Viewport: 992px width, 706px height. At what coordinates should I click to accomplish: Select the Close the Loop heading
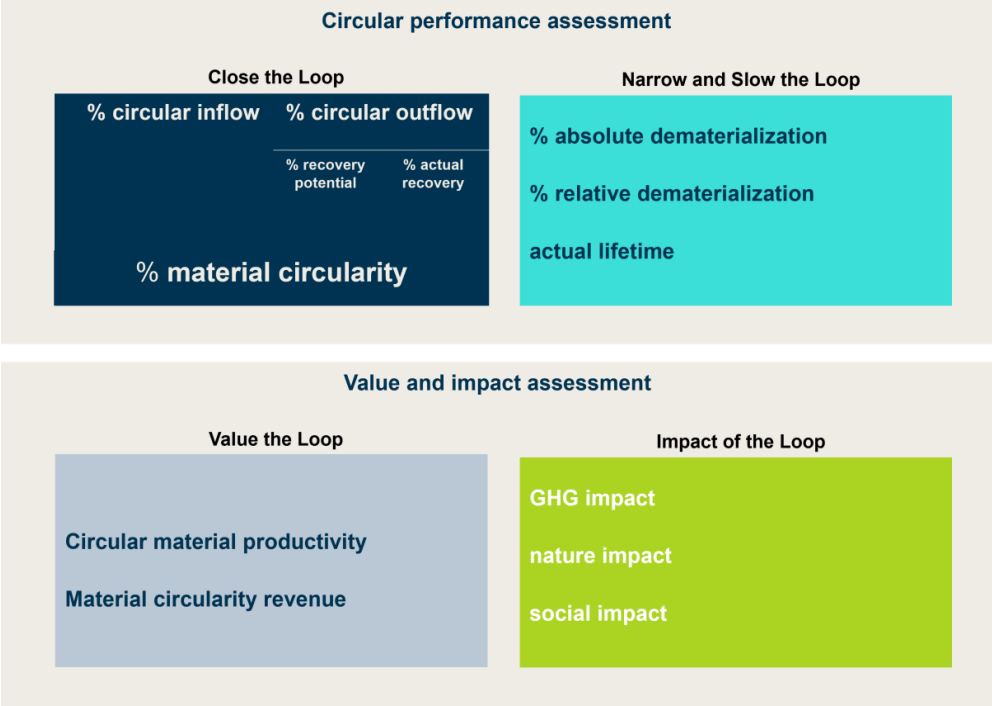[x=276, y=78]
